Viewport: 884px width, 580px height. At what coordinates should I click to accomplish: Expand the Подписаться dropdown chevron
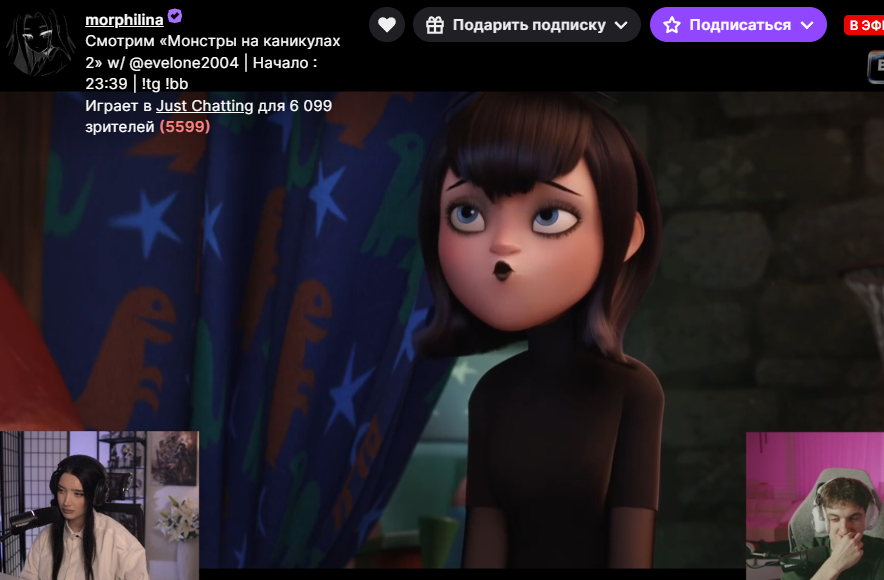[x=807, y=25]
